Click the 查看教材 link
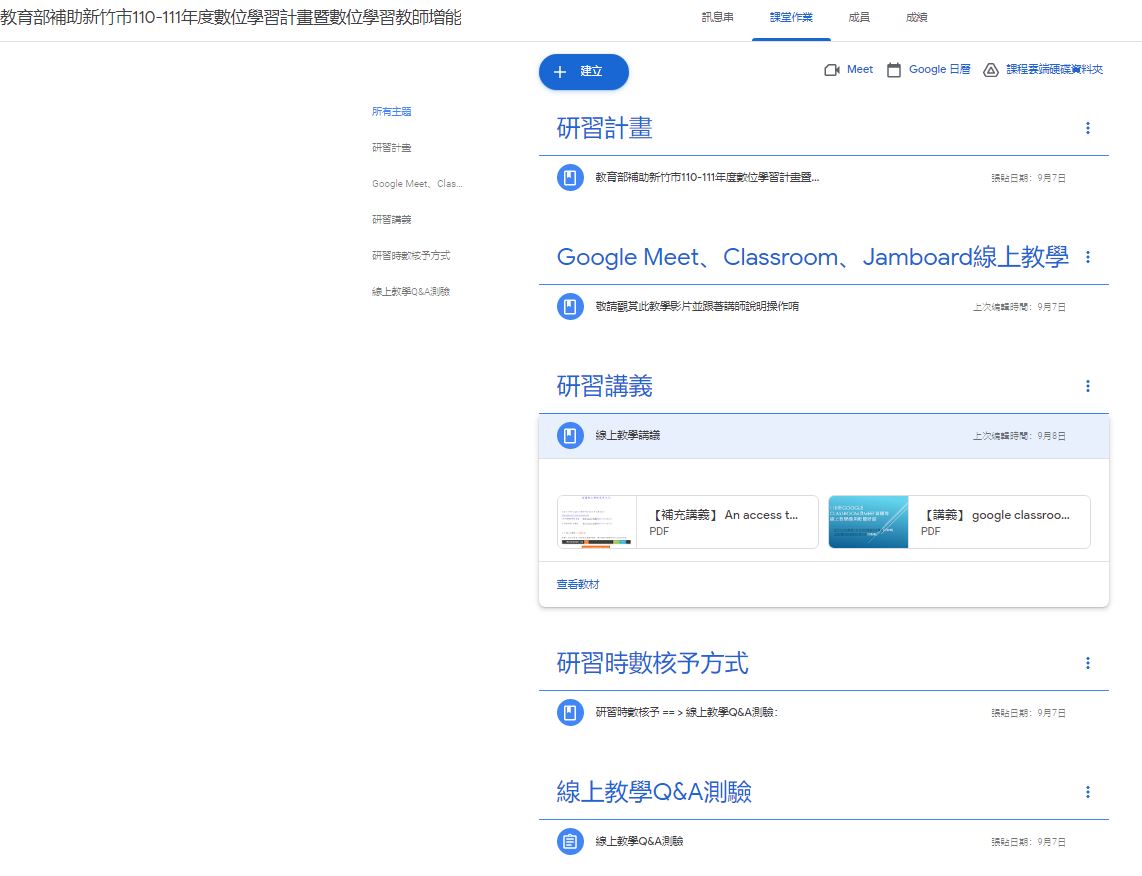Viewport: 1142px width, 876px height. coord(578,584)
